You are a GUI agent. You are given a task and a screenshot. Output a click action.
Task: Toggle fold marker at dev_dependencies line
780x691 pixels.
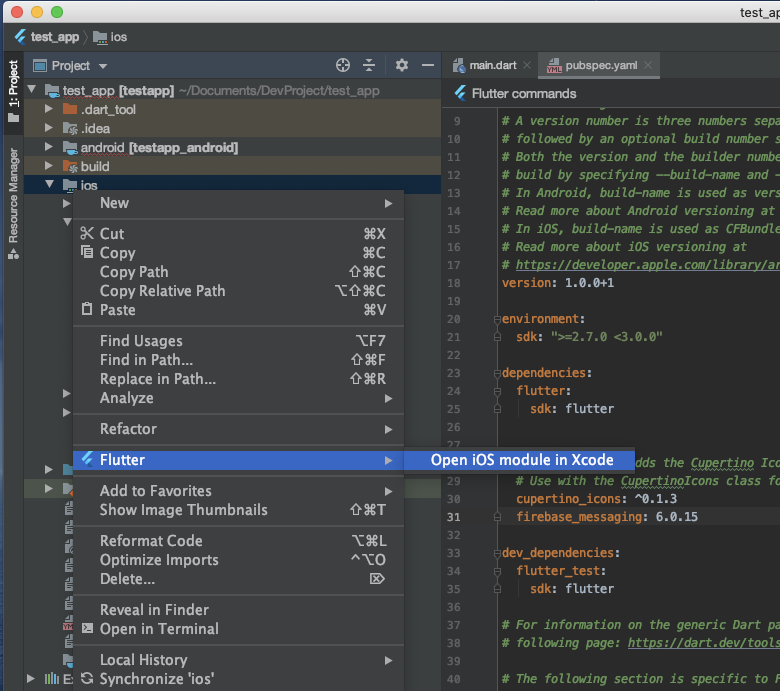[x=497, y=553]
